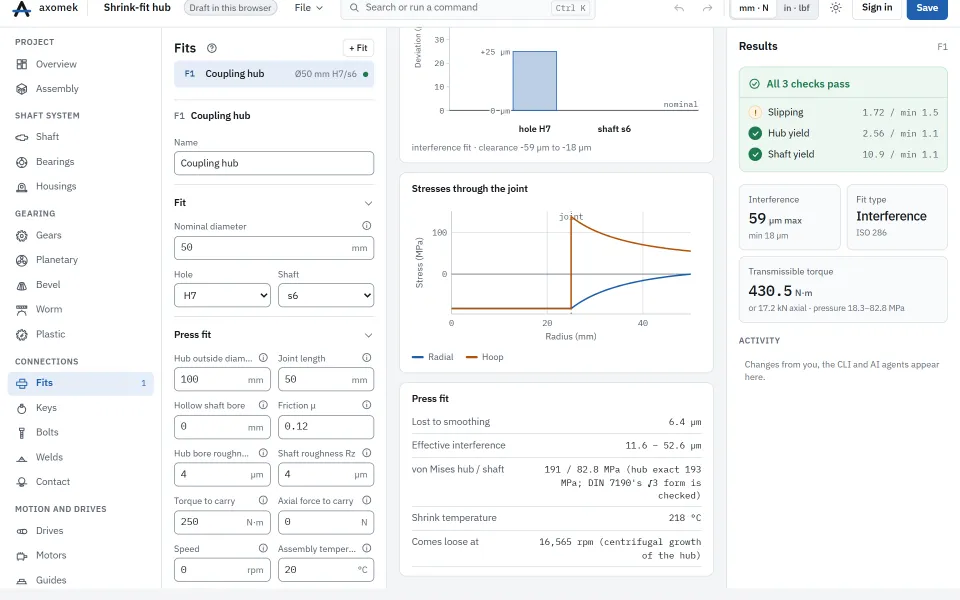
Task: Click the undo arrow icon
Action: [x=679, y=8]
